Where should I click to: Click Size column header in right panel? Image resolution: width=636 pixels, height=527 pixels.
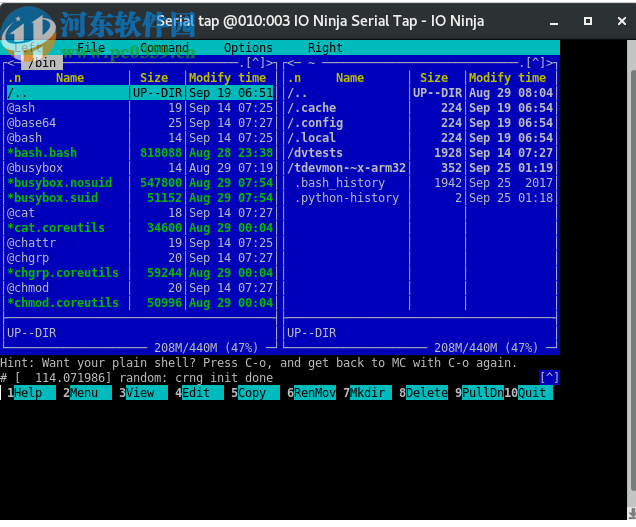[434, 78]
